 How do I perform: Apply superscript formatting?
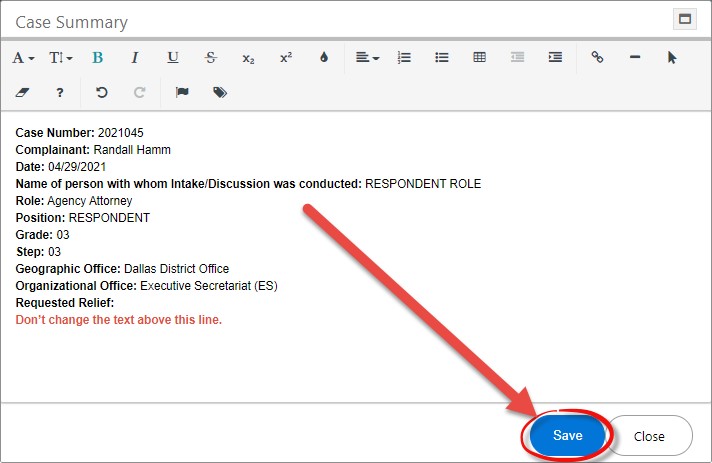click(x=286, y=58)
